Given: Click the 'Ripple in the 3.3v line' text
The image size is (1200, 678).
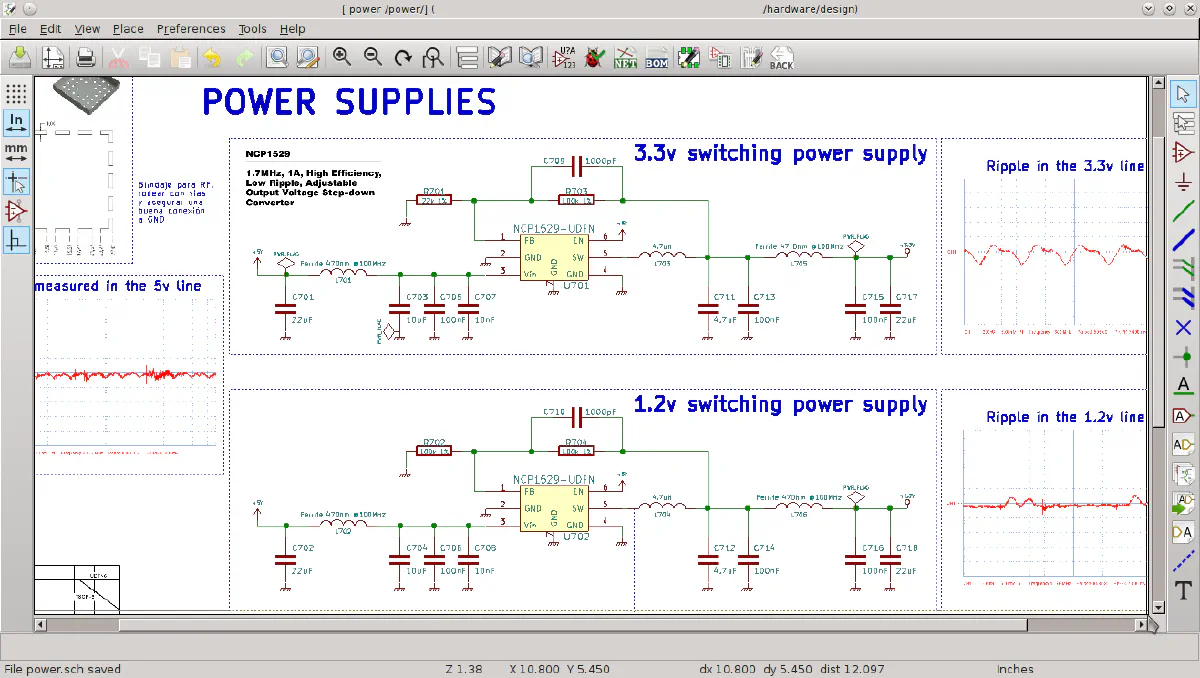Looking at the screenshot, I should (1065, 166).
